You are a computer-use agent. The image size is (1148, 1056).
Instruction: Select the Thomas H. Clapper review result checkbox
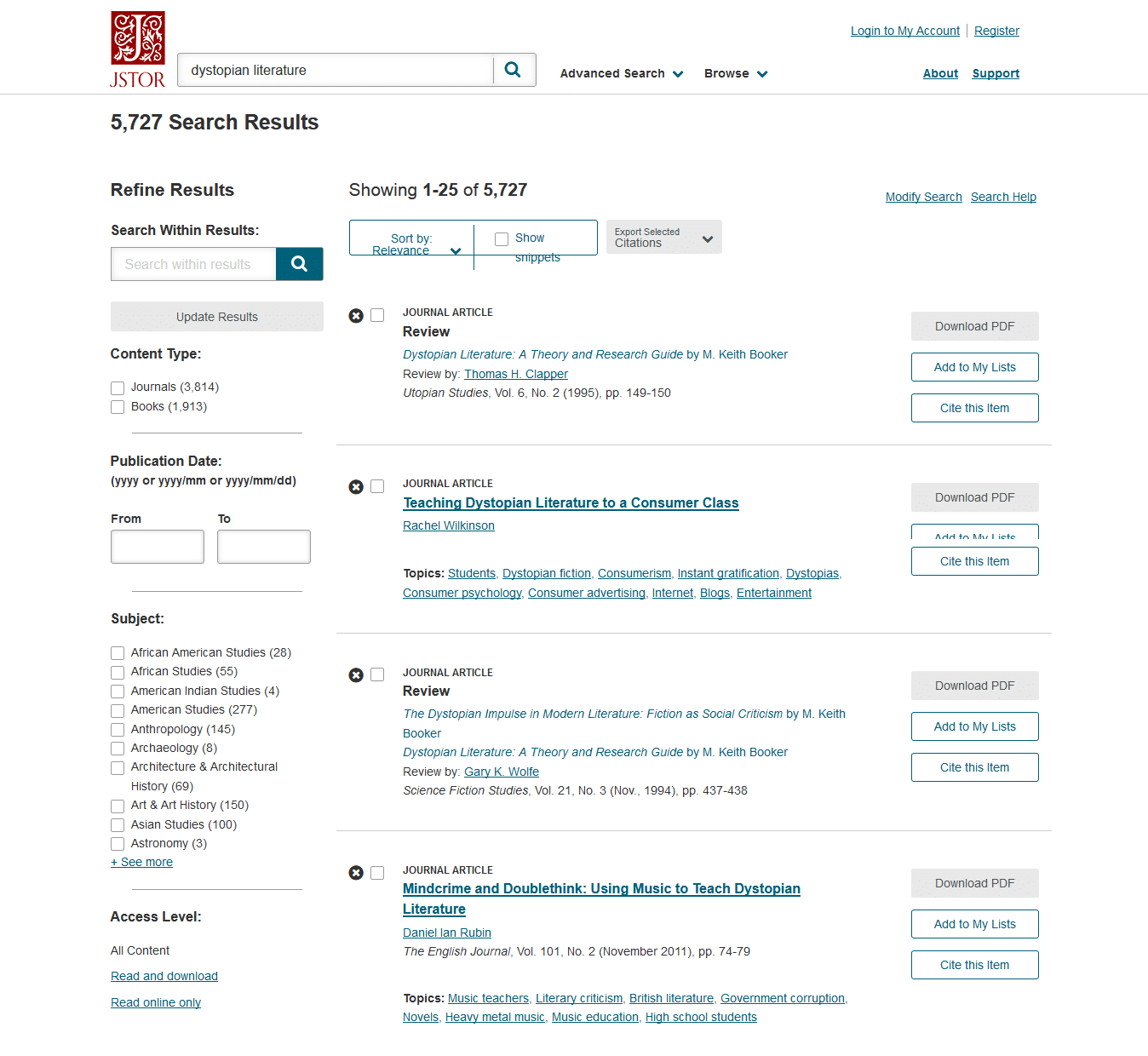(377, 315)
